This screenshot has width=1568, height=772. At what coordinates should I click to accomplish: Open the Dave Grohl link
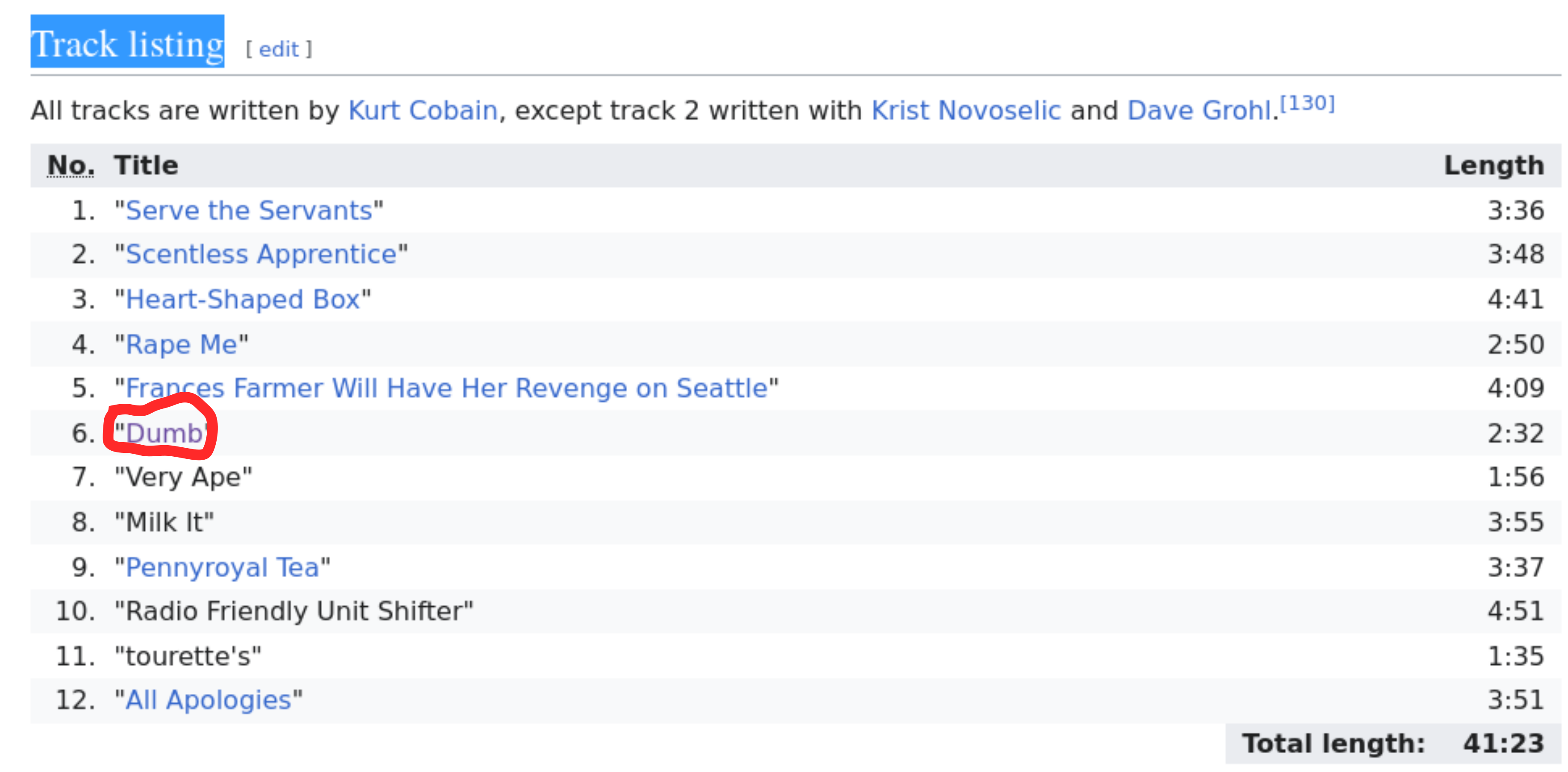tap(1198, 111)
